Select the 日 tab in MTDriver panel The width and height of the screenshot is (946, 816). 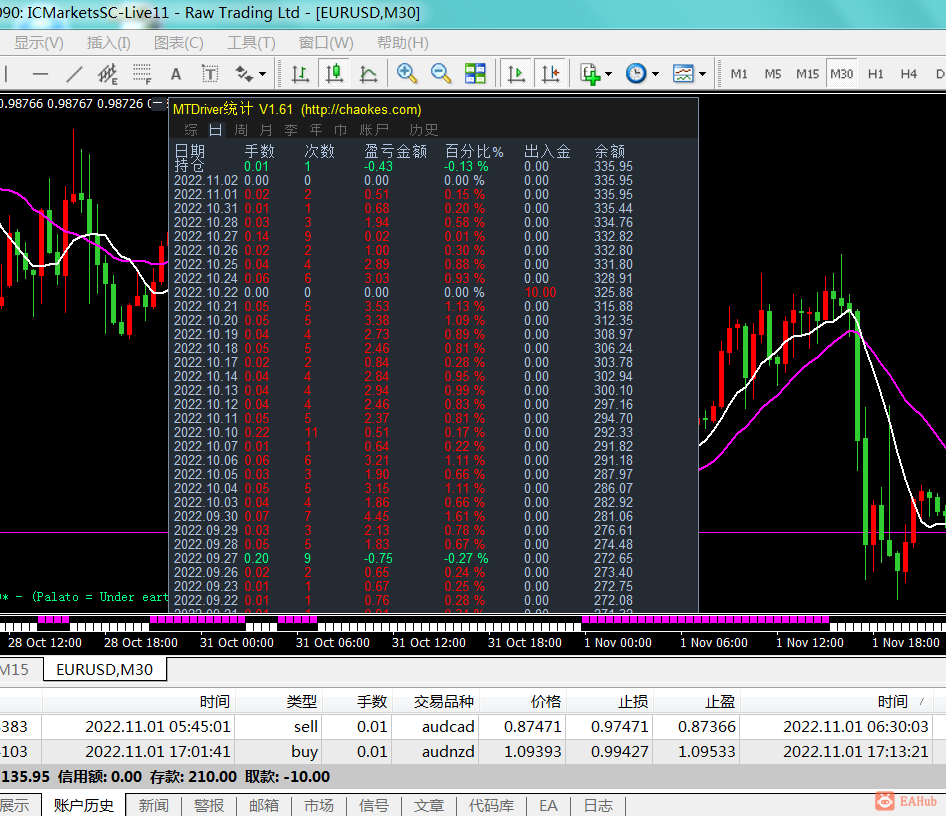pos(215,130)
